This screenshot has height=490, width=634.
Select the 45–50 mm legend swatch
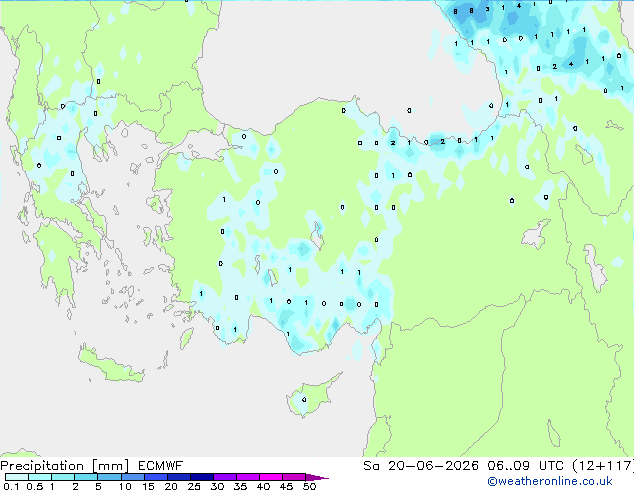coord(294,477)
